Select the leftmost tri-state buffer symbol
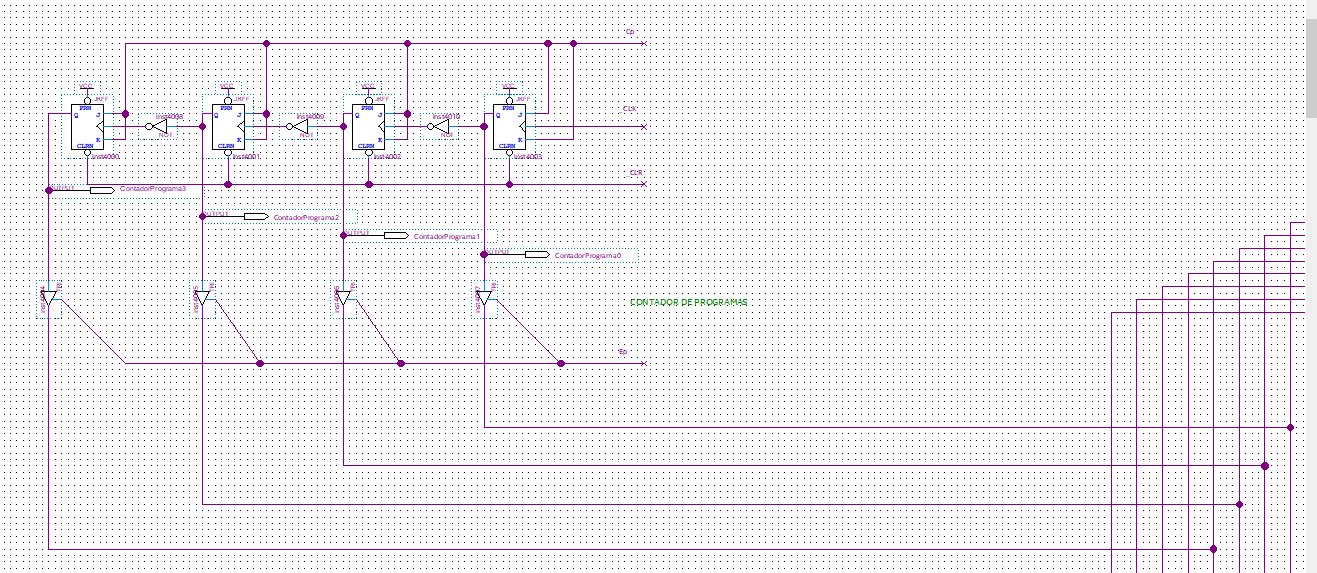Screen dimensions: 1317x573 point(49,298)
